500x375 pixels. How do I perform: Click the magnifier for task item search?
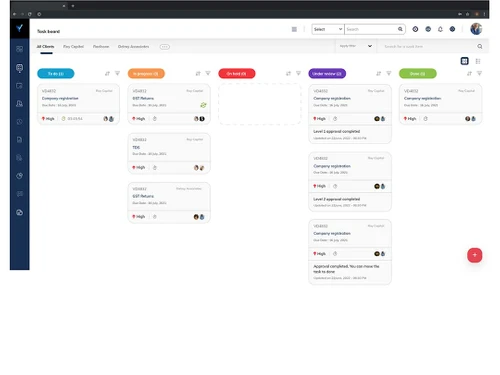[x=480, y=46]
